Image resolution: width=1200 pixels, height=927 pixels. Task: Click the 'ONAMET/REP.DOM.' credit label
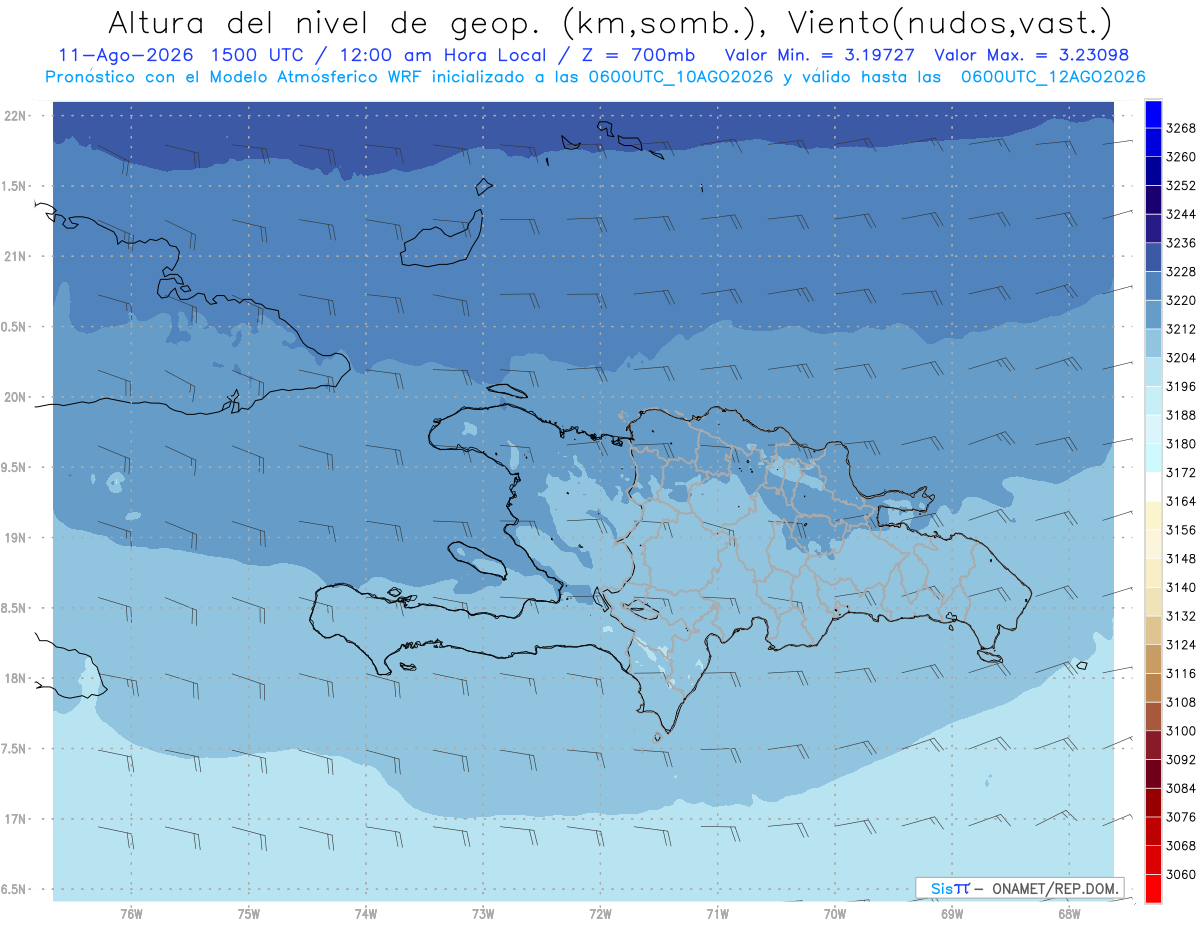pos(1056,888)
